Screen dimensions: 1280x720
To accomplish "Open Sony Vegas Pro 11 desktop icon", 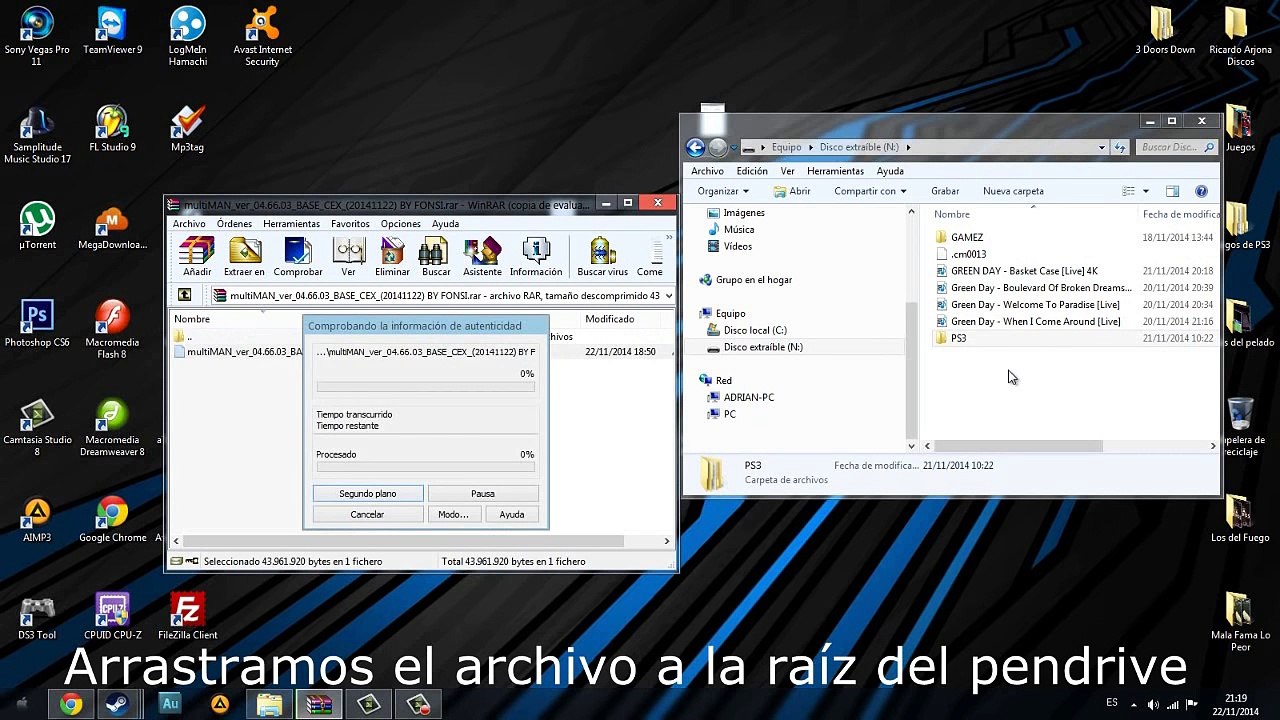I will coord(37,36).
